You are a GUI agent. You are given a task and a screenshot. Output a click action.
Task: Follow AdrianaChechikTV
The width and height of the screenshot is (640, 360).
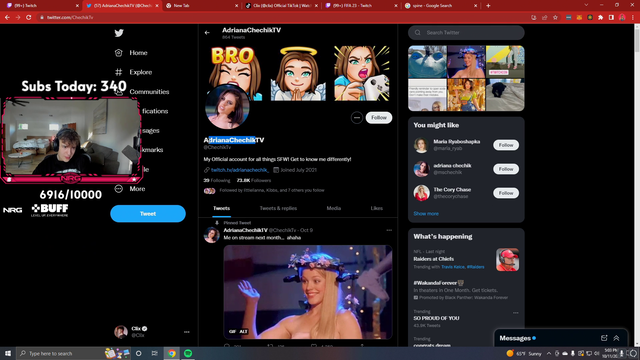379,118
